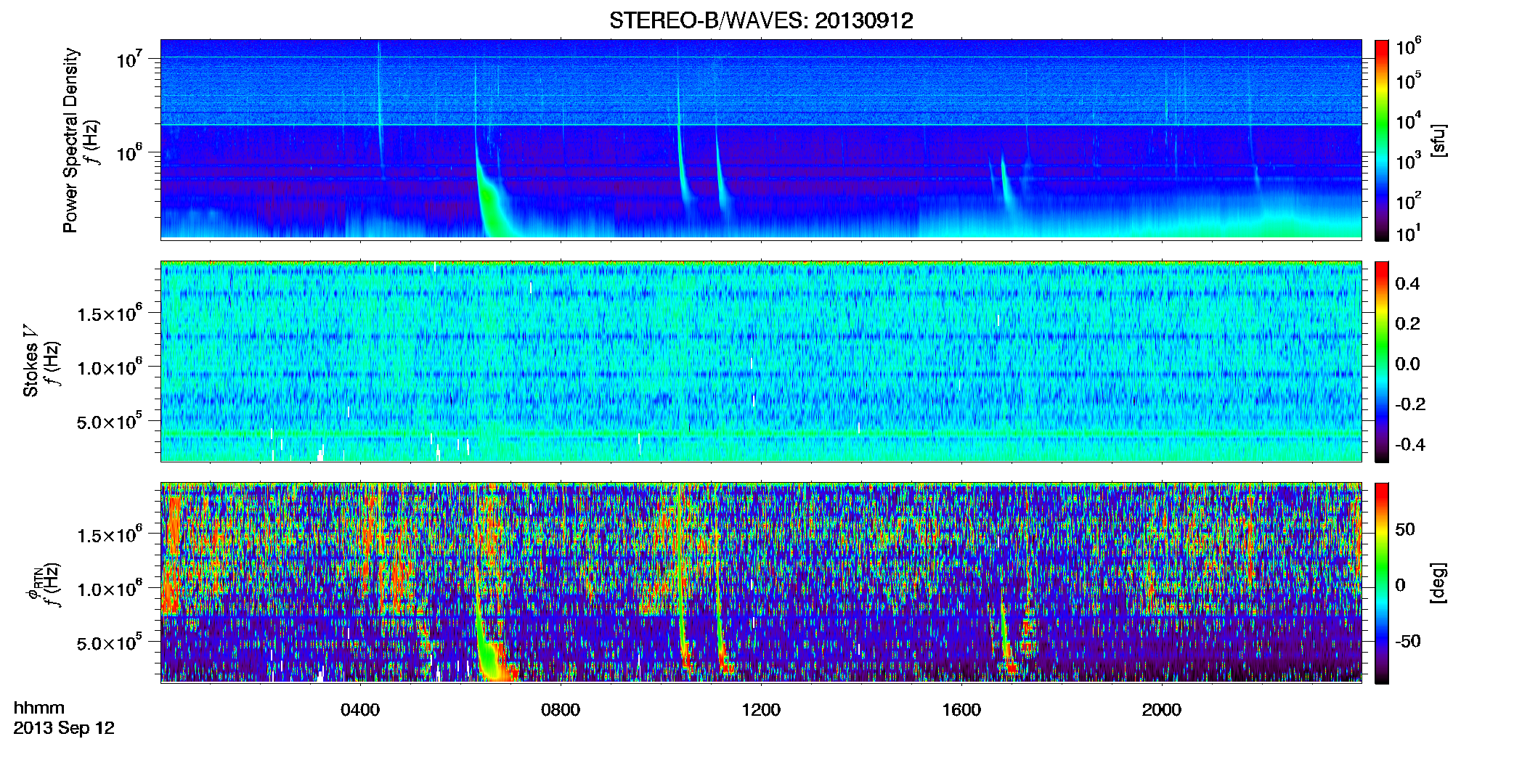Click the 10^6 top of sfu colorbar

[x=1409, y=47]
